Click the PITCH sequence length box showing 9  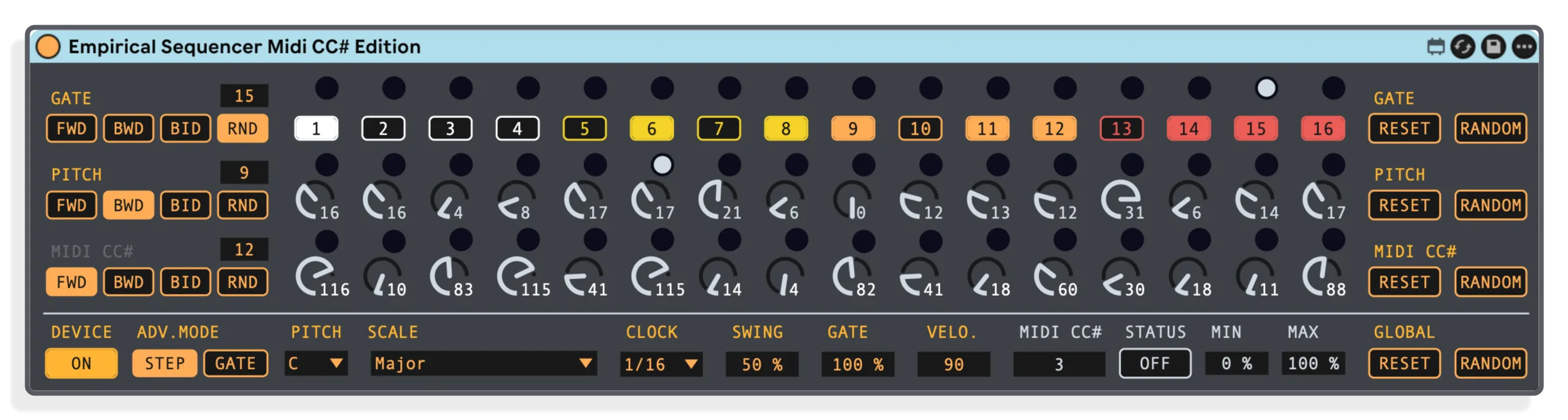(x=244, y=173)
